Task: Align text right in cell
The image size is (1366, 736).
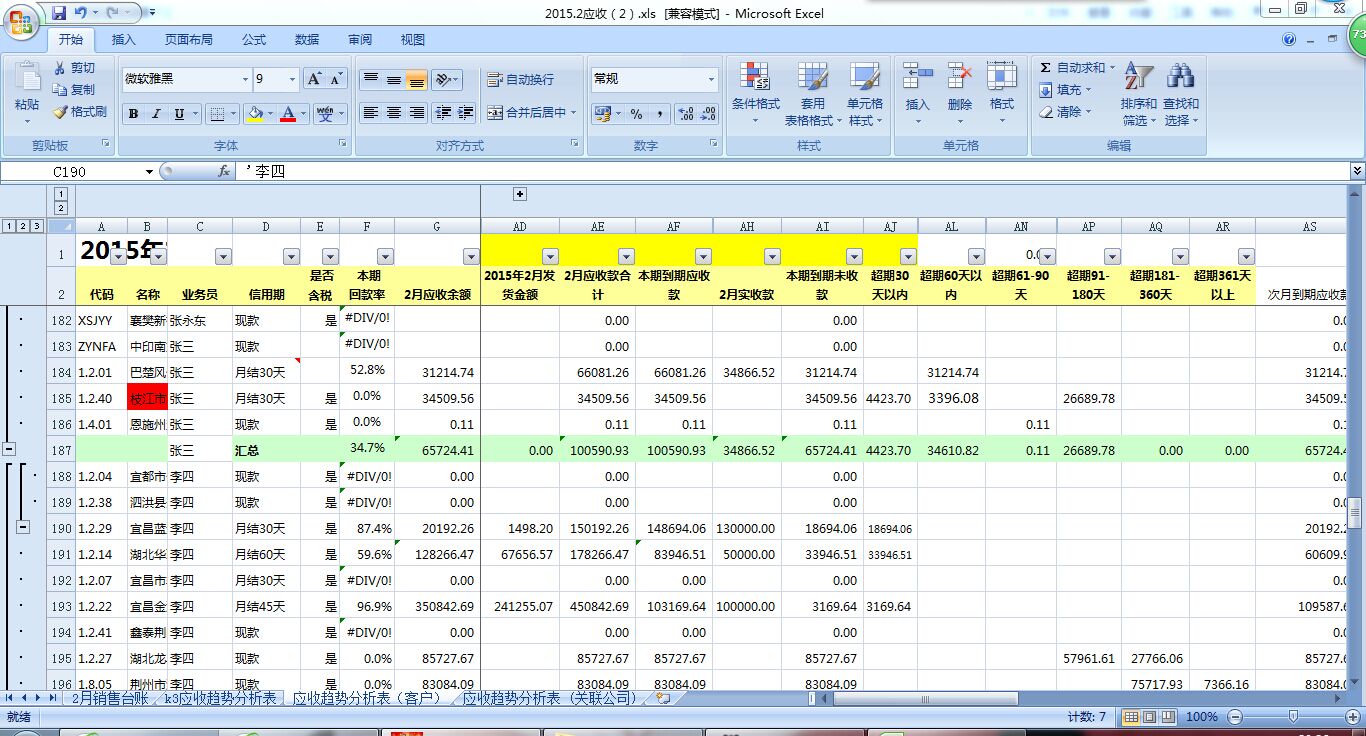Action: click(x=416, y=113)
